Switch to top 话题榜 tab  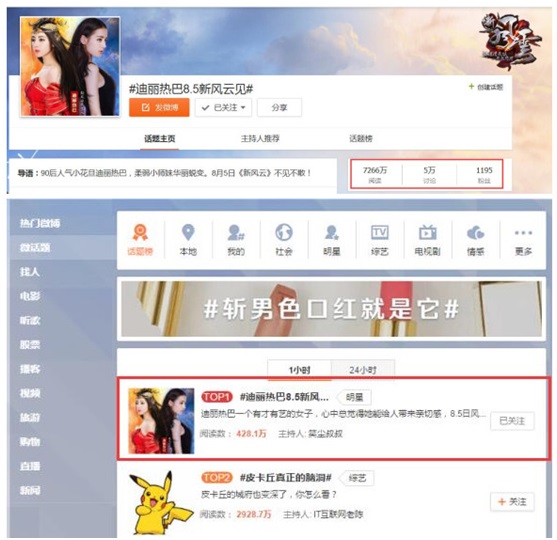[361, 139]
